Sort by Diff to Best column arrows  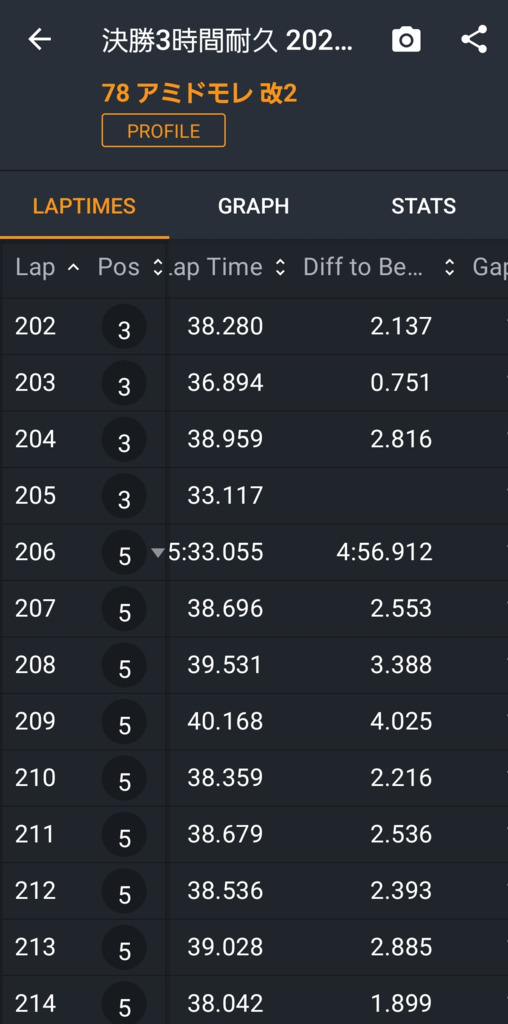tap(449, 267)
